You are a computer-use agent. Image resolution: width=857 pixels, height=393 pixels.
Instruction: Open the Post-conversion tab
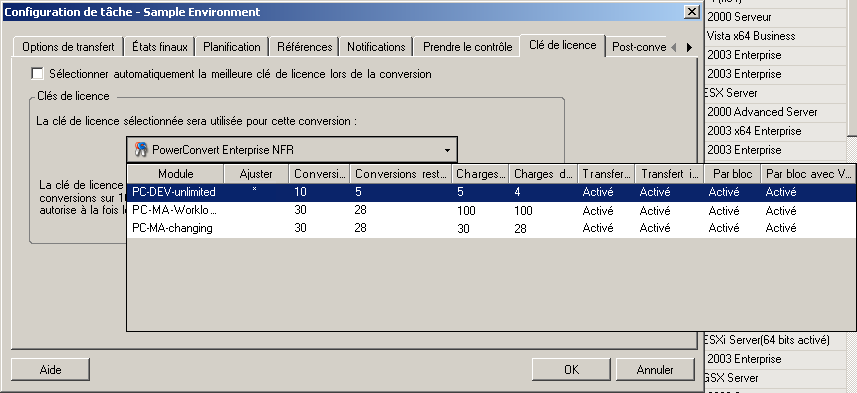(x=638, y=47)
